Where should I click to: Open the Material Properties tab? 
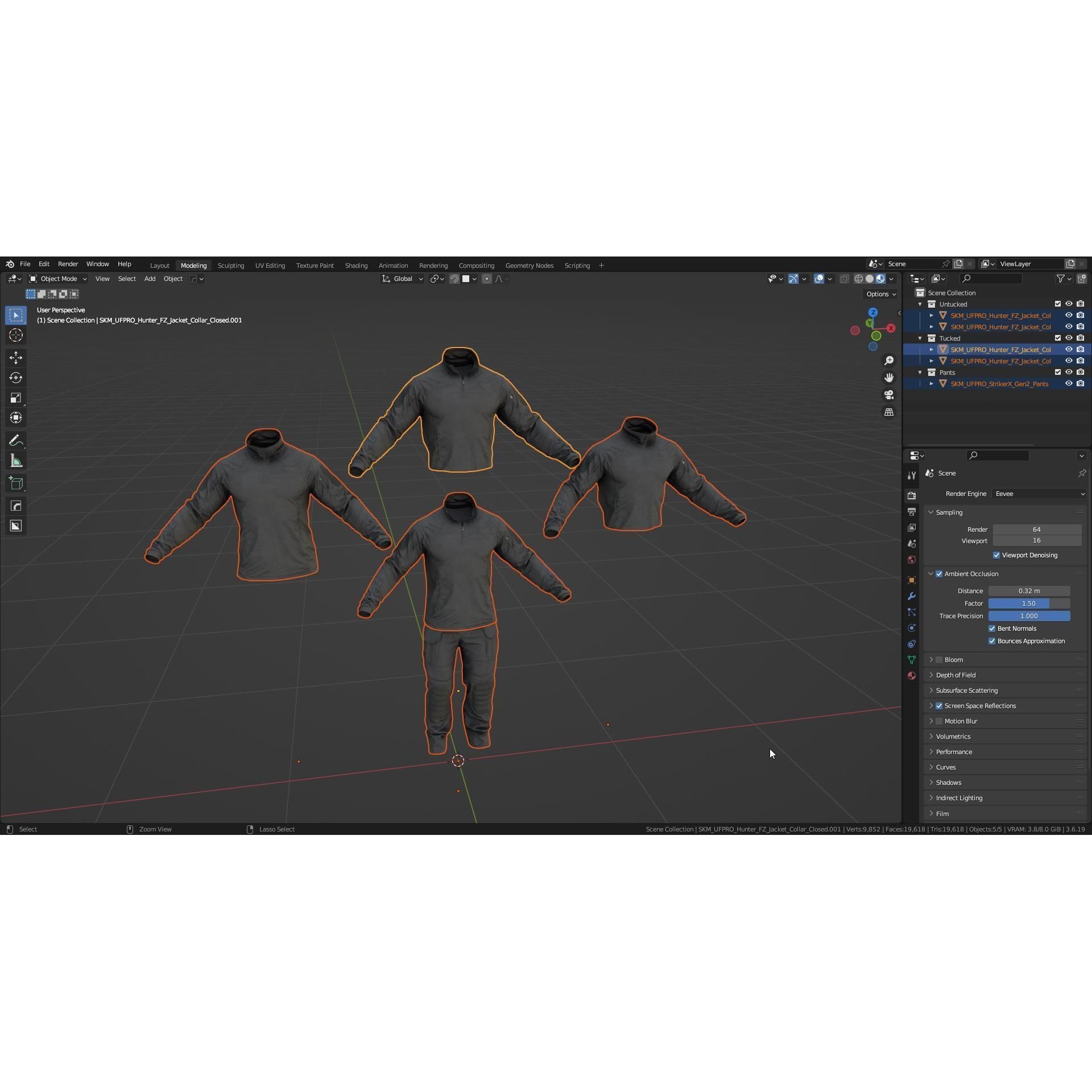click(x=911, y=676)
